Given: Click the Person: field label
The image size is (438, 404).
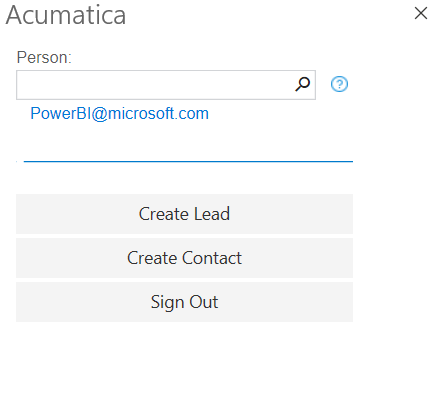Looking at the screenshot, I should [44, 57].
